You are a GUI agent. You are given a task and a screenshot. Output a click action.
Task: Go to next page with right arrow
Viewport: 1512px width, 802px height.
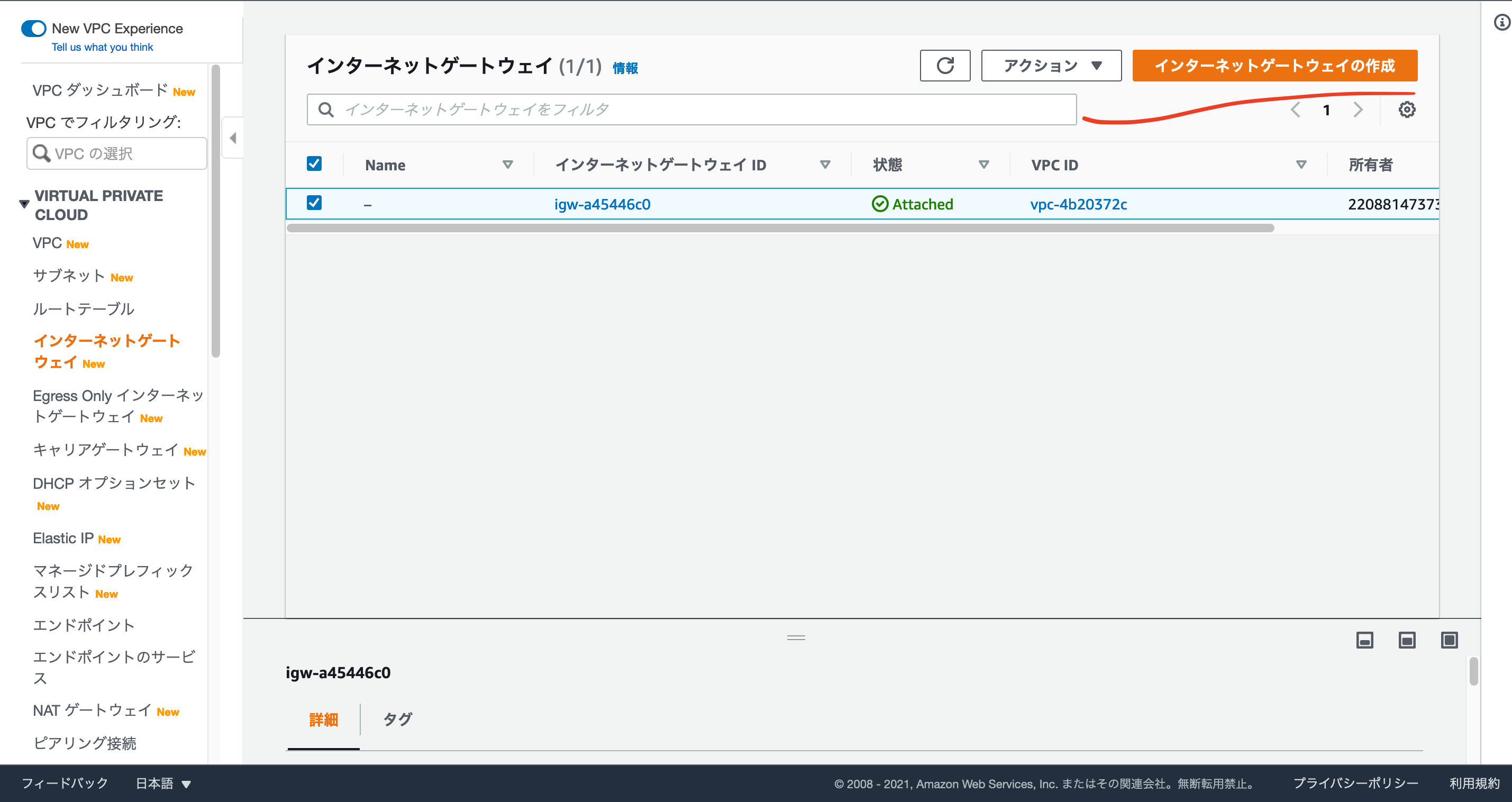1358,109
